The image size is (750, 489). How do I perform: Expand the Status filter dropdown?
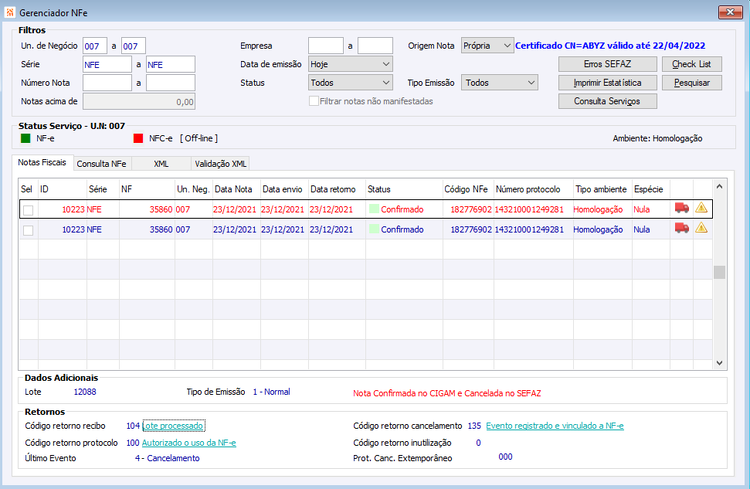pos(351,83)
